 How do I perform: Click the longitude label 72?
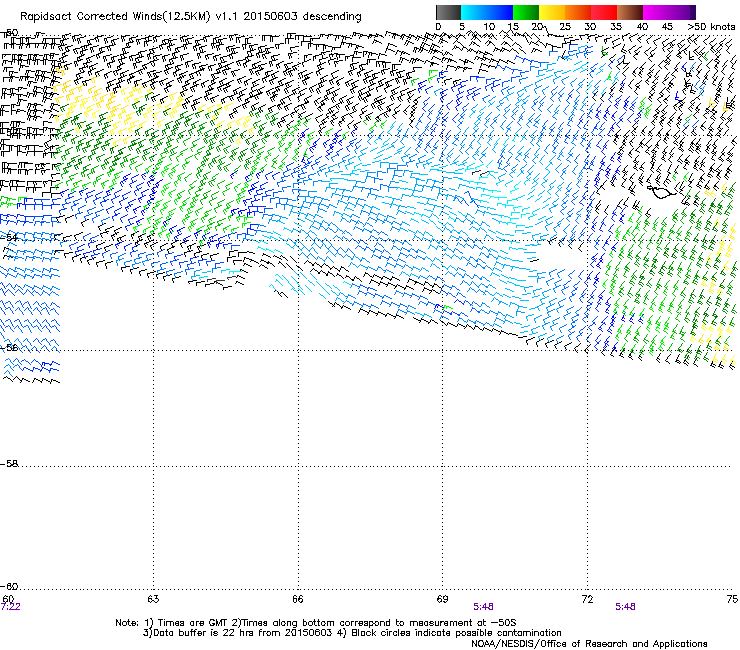(x=587, y=599)
